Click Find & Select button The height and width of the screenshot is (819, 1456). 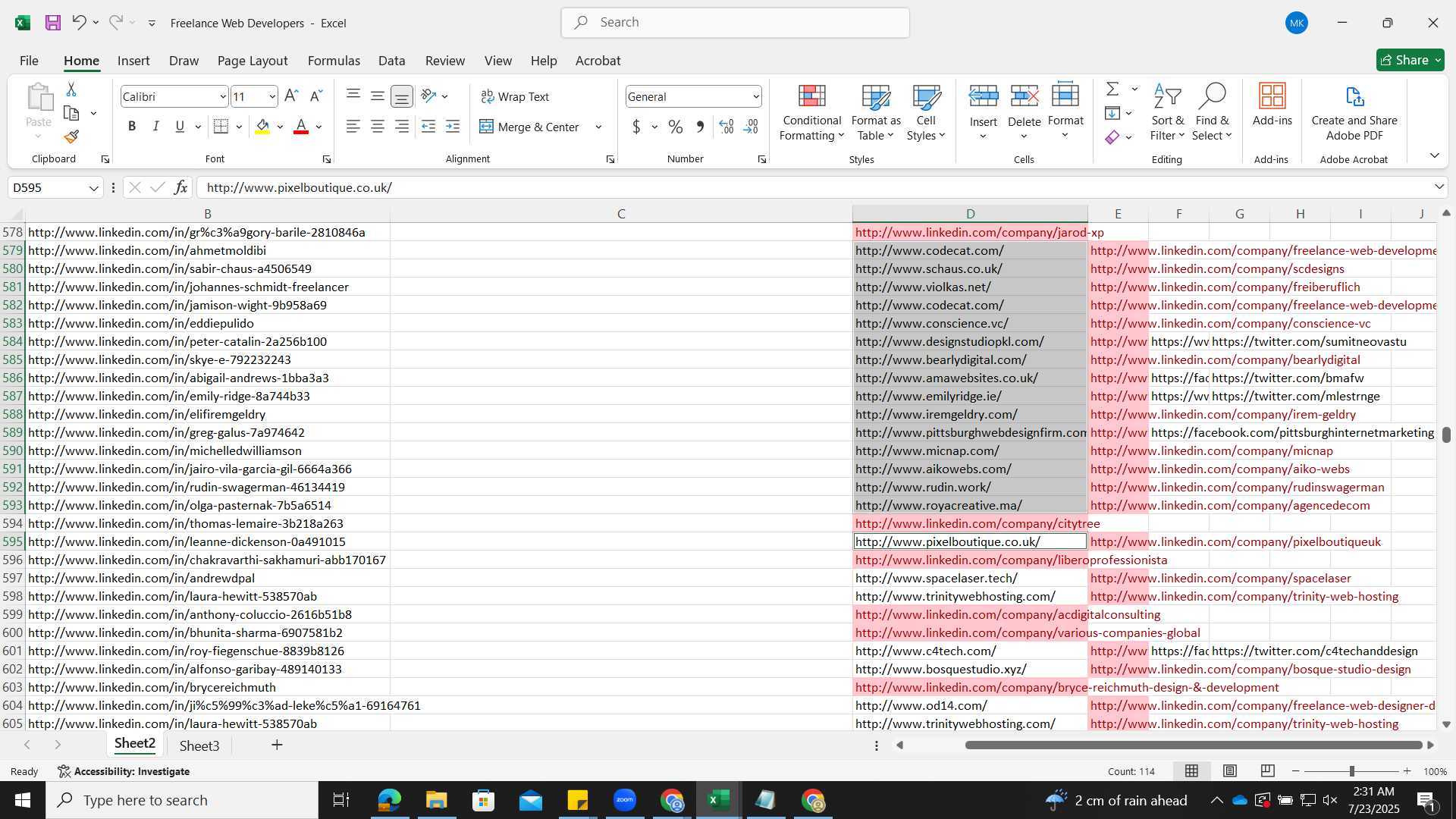pyautogui.click(x=1212, y=112)
